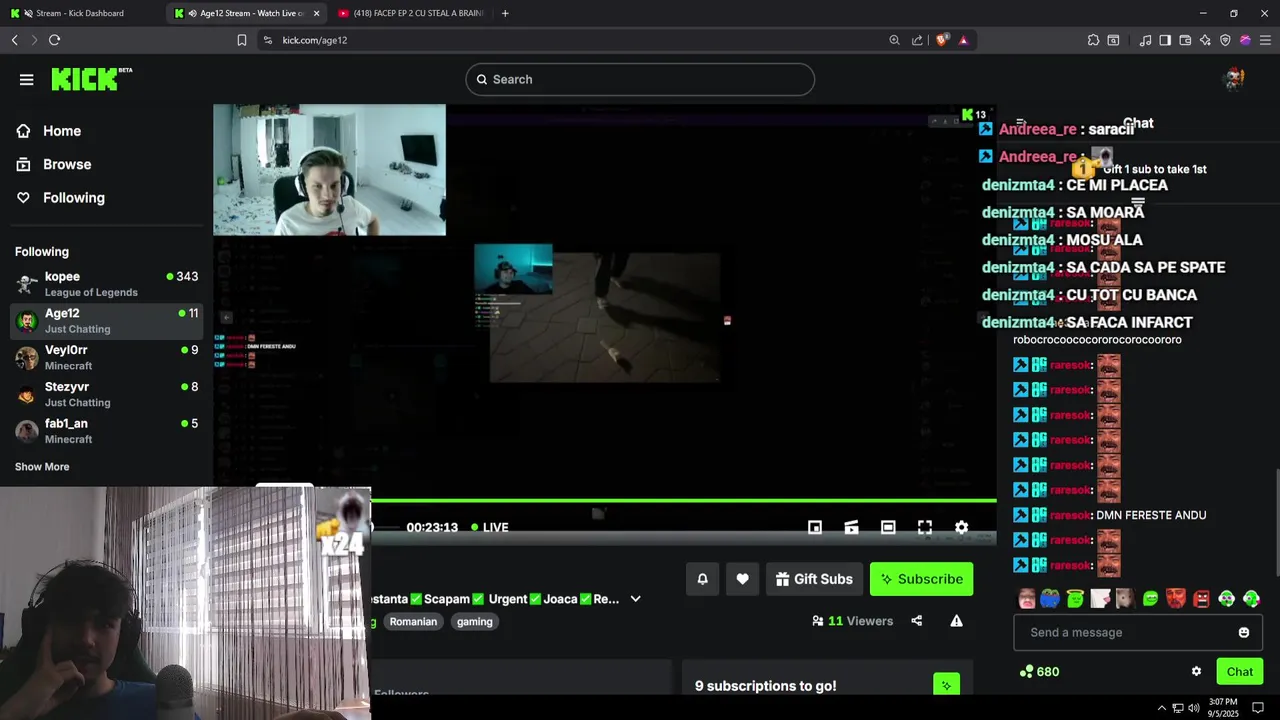The height and width of the screenshot is (720, 1280).
Task: Click the chat scrollbar thumb
Action: (1275, 522)
